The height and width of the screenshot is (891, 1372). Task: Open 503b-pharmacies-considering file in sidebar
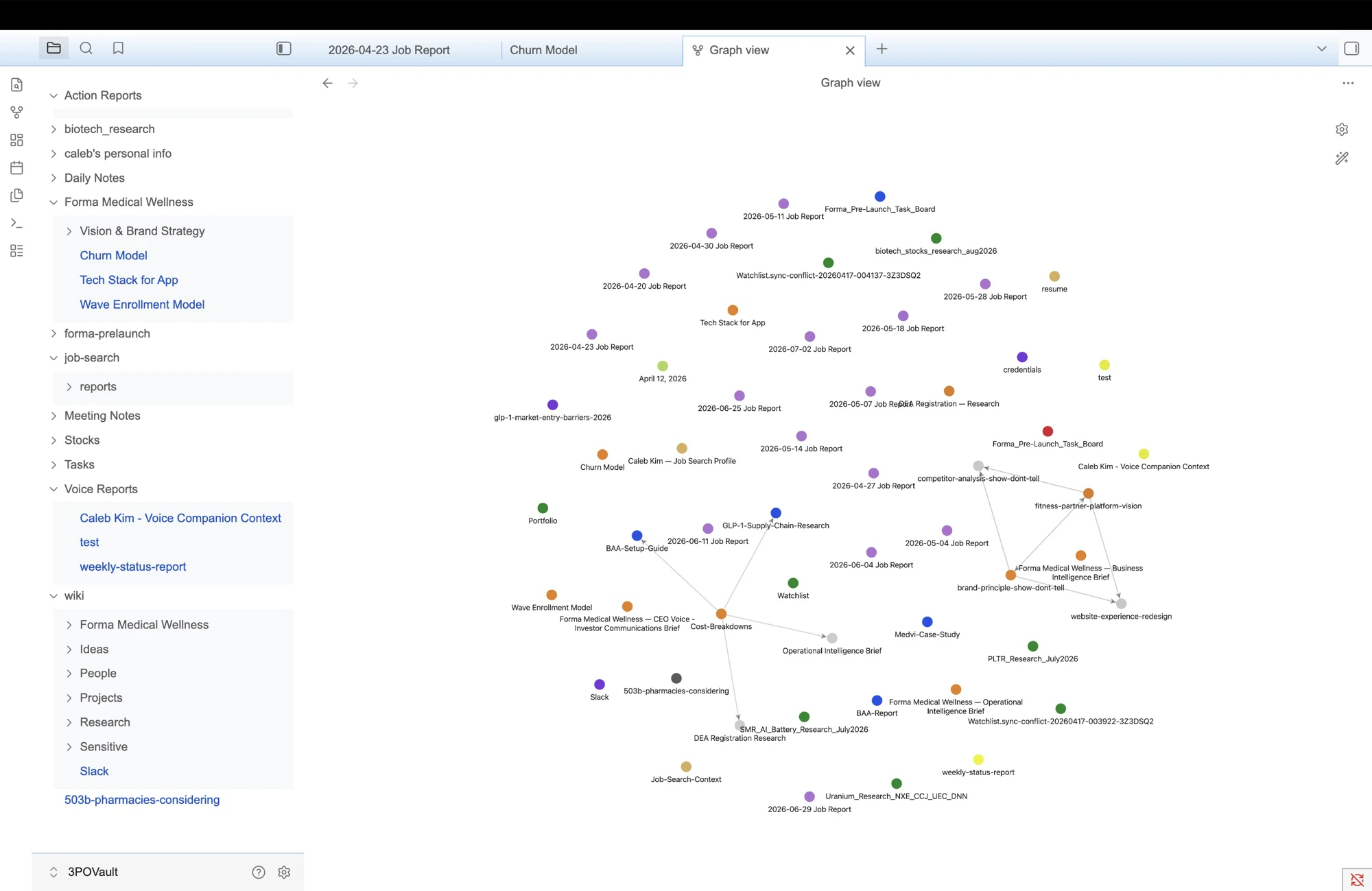tap(142, 800)
